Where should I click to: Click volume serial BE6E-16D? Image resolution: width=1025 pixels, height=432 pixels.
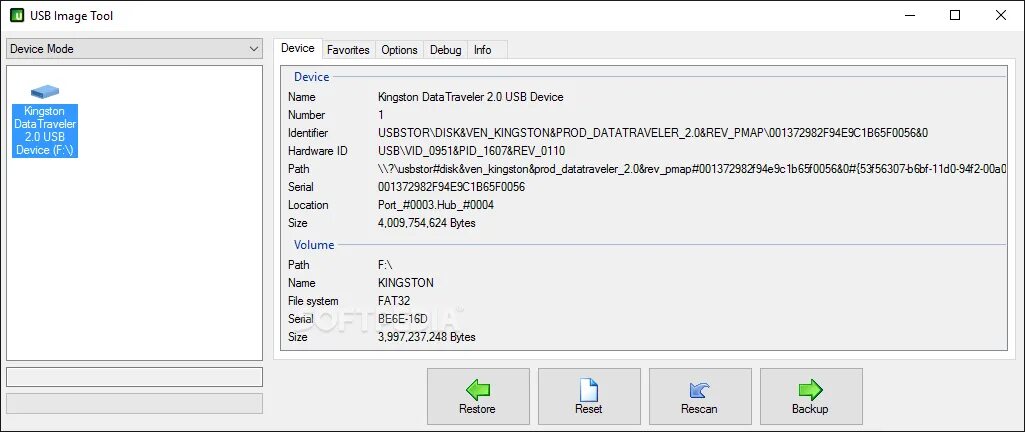(403, 319)
